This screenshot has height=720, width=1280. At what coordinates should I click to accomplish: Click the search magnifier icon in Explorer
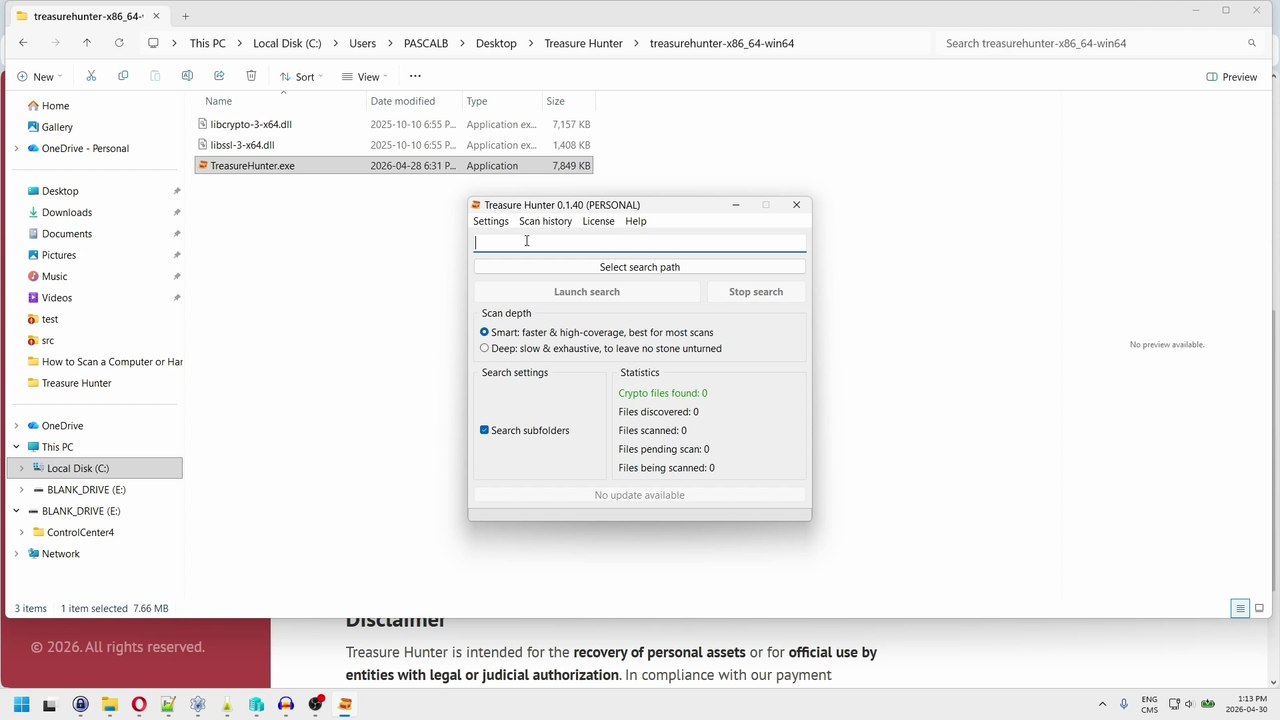click(x=1251, y=43)
